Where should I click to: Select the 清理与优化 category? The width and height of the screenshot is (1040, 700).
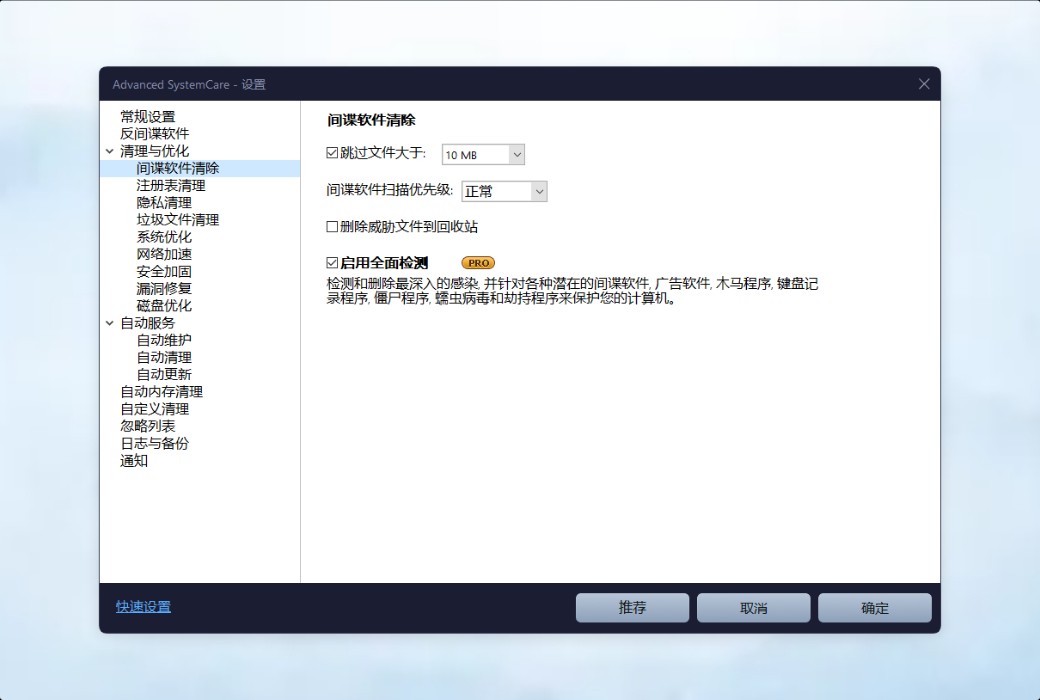(155, 151)
